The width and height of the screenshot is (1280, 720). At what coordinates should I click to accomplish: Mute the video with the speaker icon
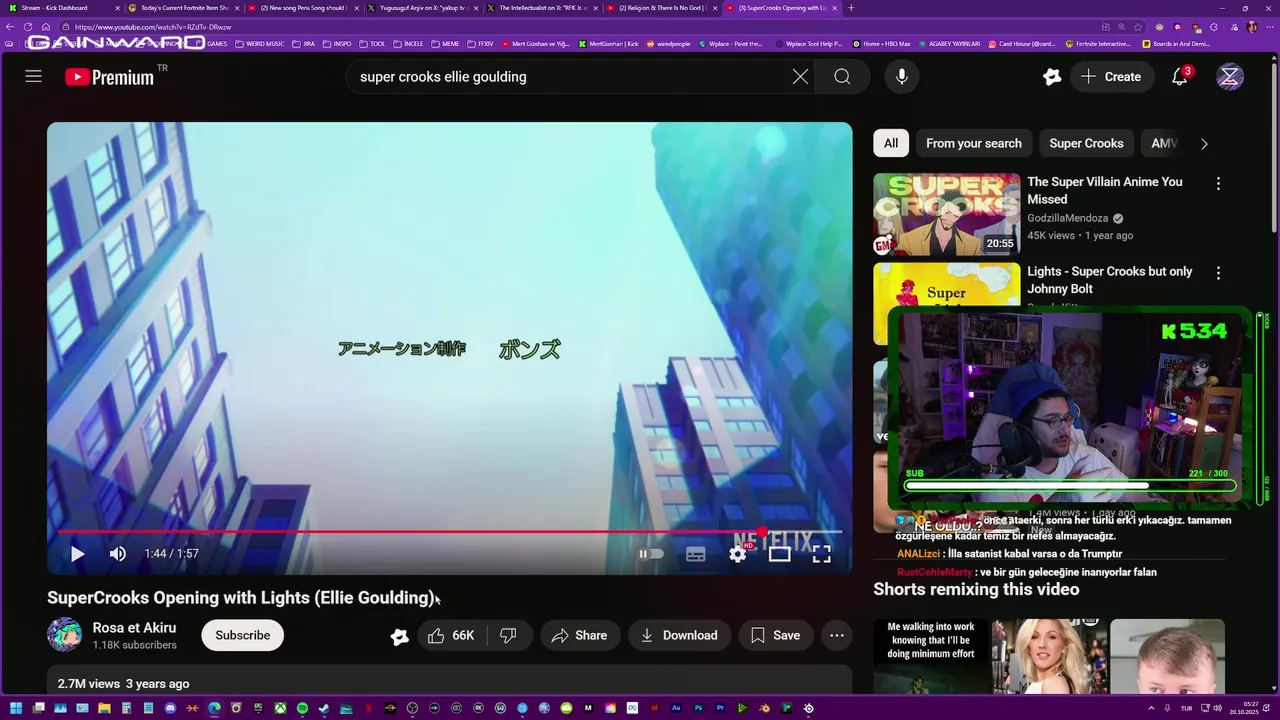[x=117, y=553]
